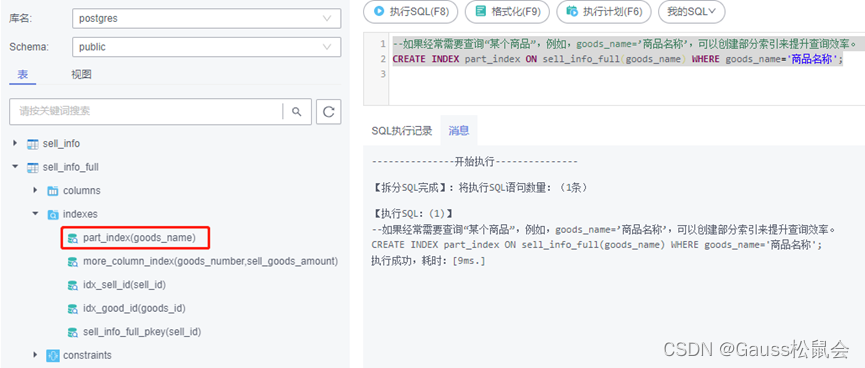865x368 pixels.
Task: Click the sell_info table icon
Action: pos(33,144)
